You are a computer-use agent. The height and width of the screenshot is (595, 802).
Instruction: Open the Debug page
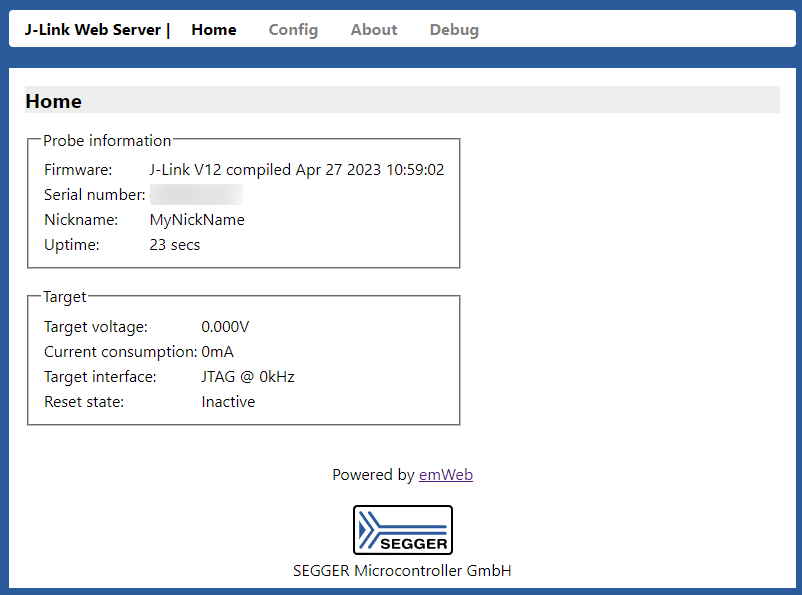(x=454, y=30)
